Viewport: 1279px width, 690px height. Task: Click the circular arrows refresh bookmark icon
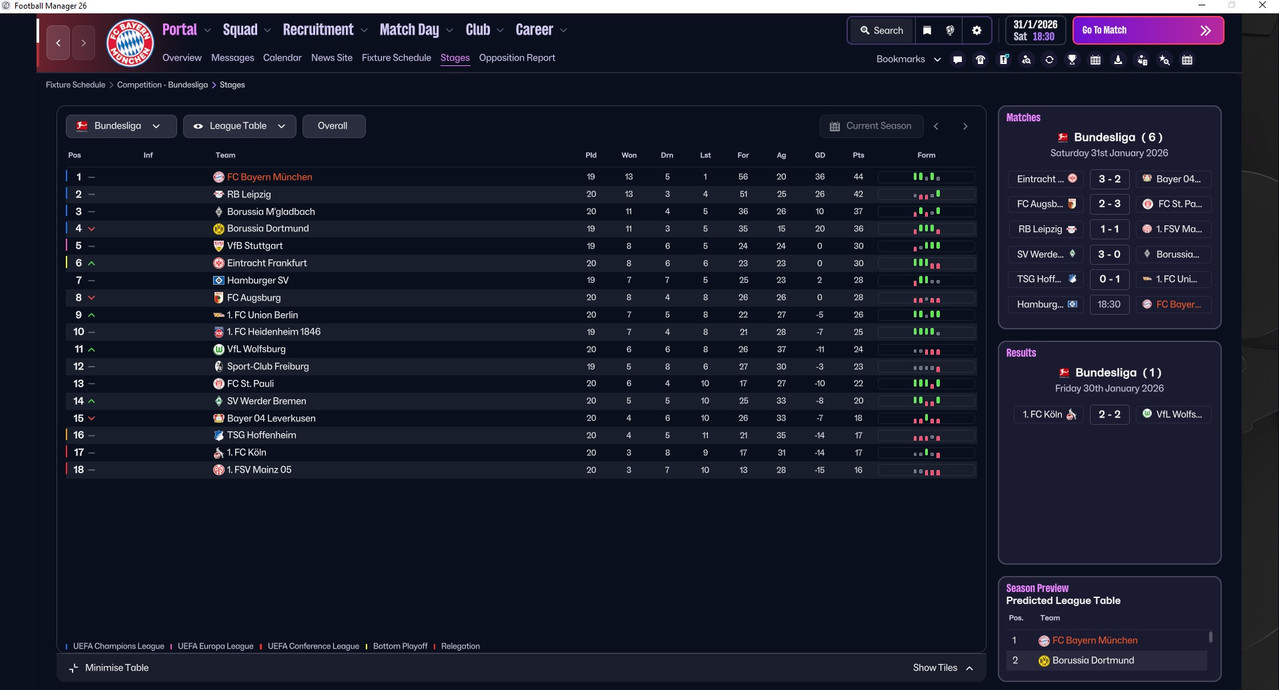click(x=1049, y=60)
